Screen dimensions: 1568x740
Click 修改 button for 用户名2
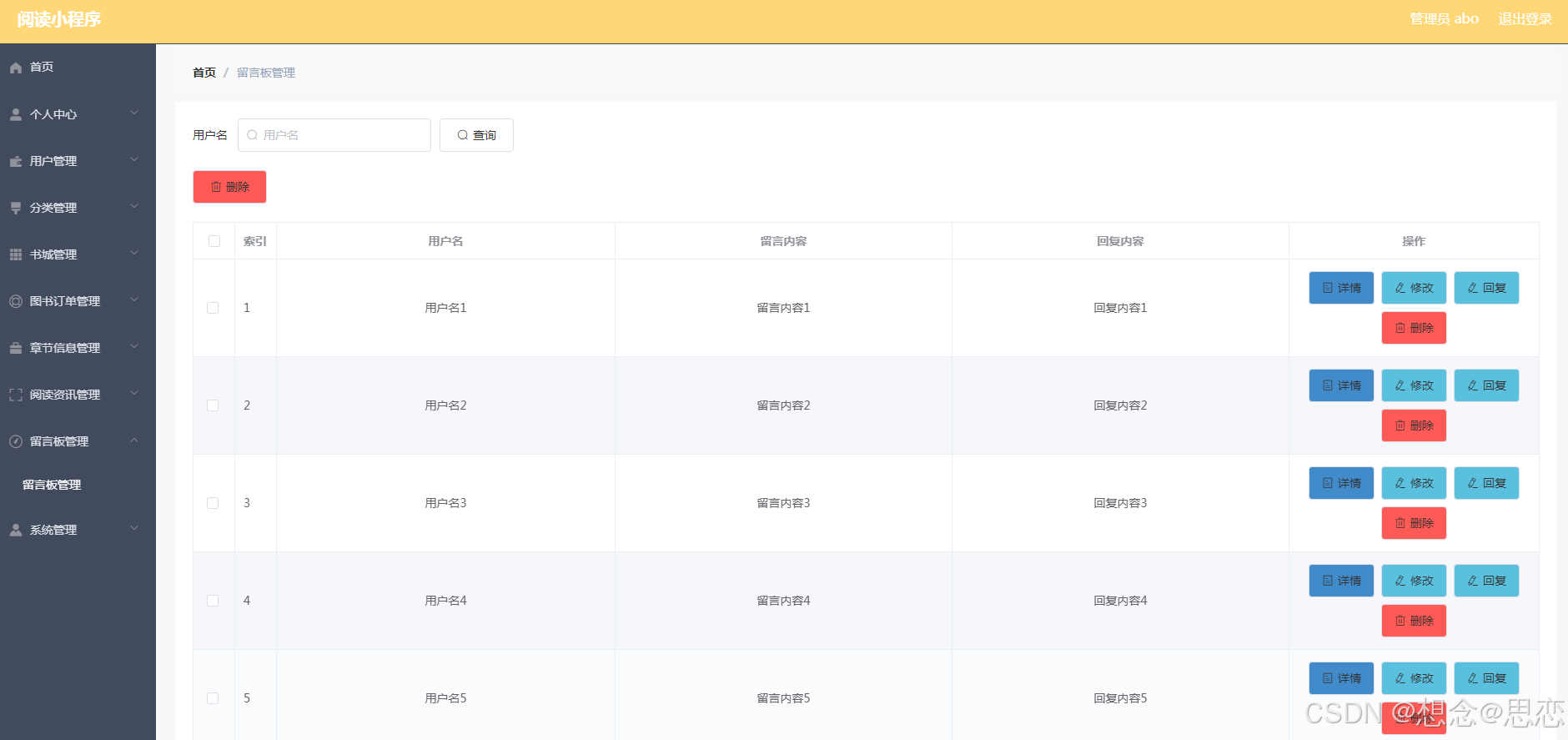click(1414, 385)
